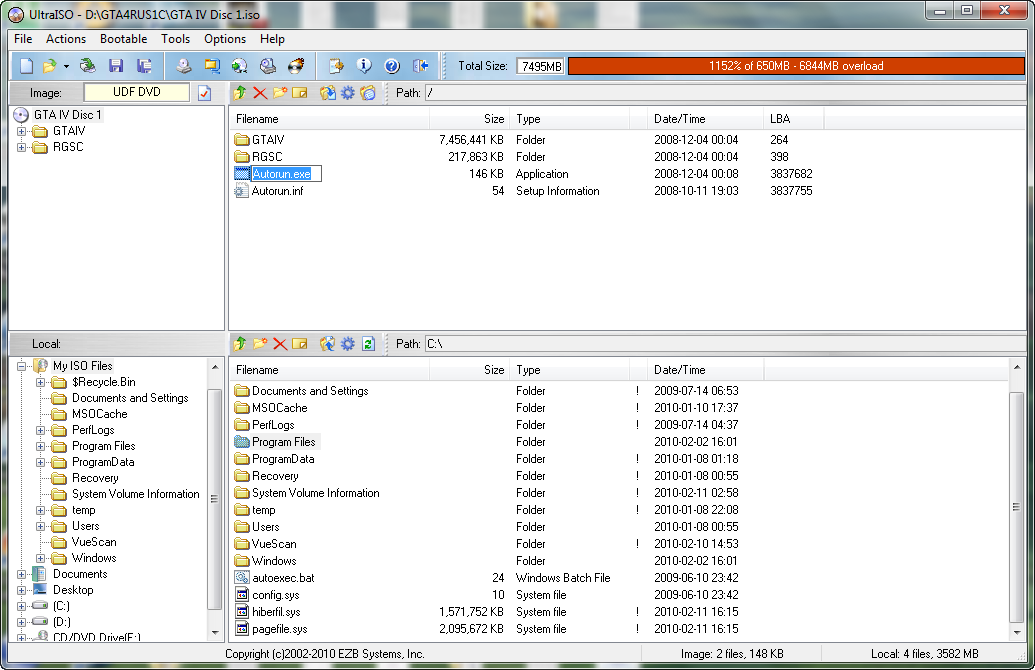Click the Filename column header in local list
This screenshot has height=670, width=1035.
click(x=329, y=370)
